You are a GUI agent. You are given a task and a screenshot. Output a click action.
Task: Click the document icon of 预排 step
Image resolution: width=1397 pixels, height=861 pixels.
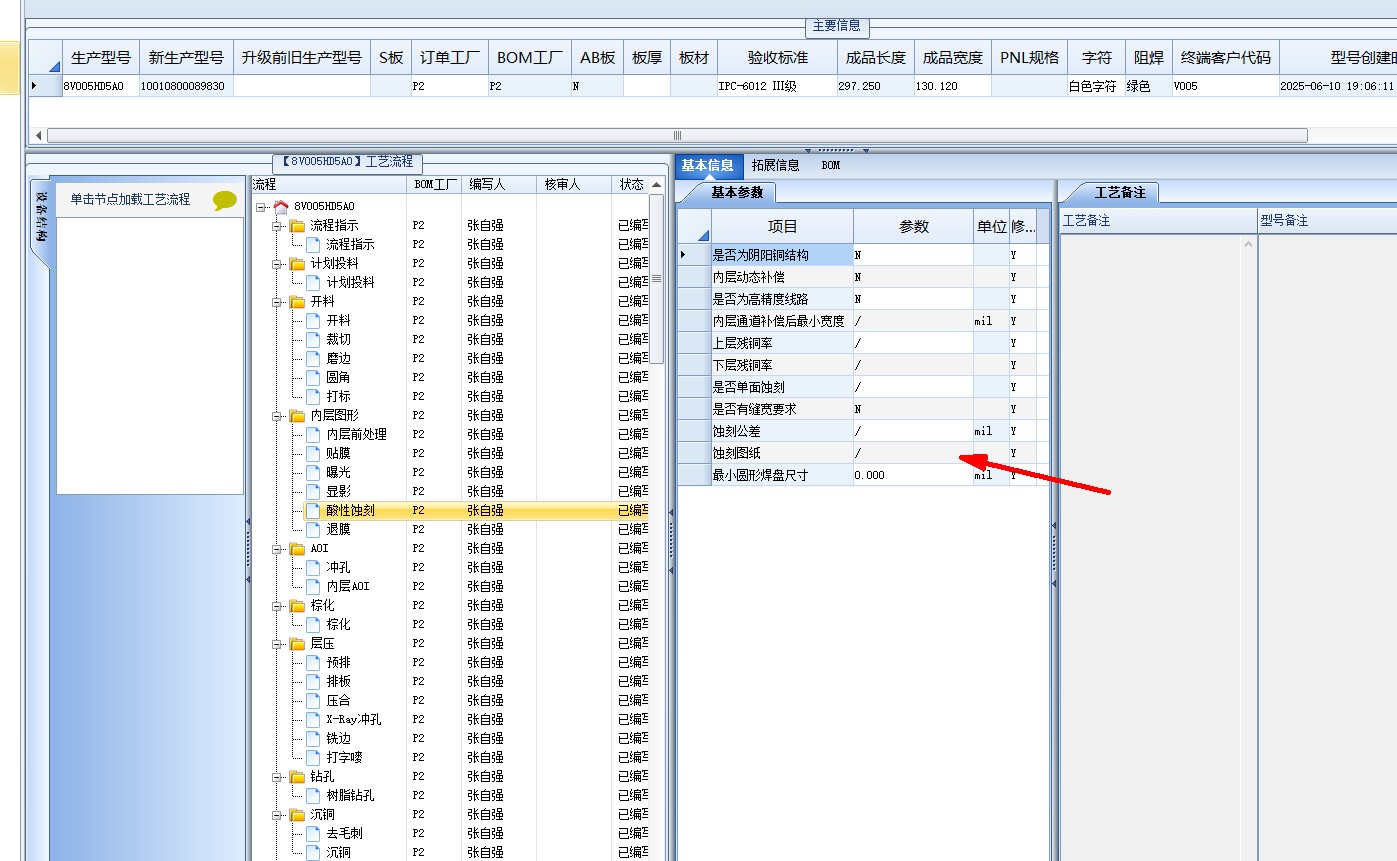click(x=313, y=662)
